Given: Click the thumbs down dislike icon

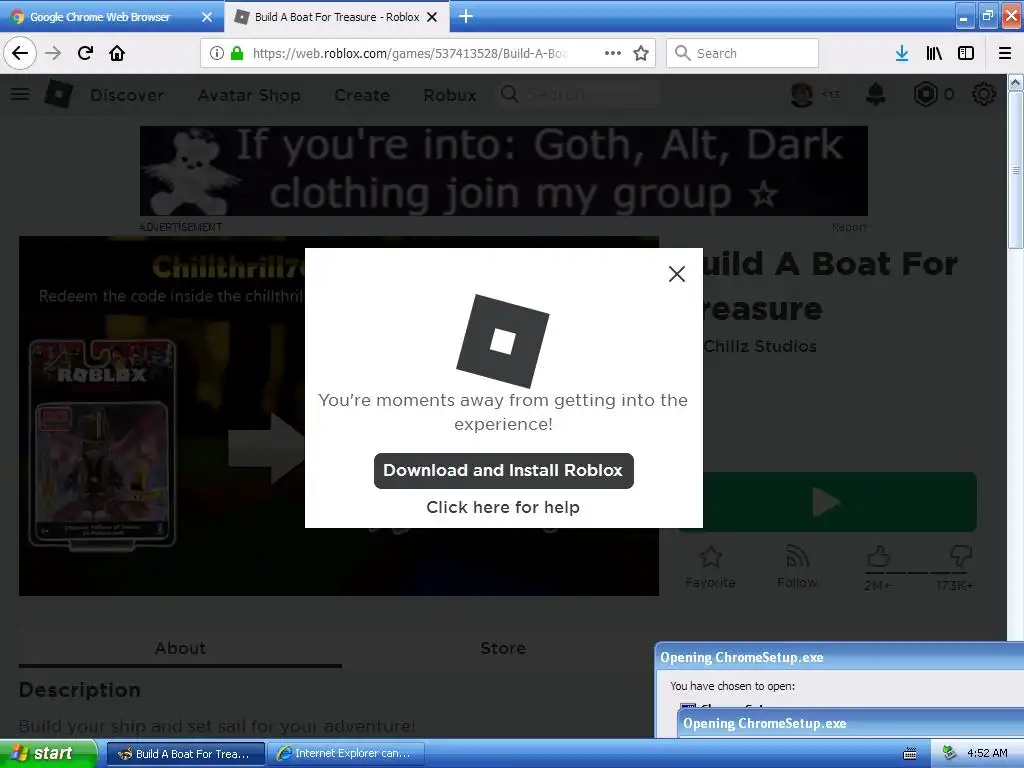Looking at the screenshot, I should click(x=960, y=557).
